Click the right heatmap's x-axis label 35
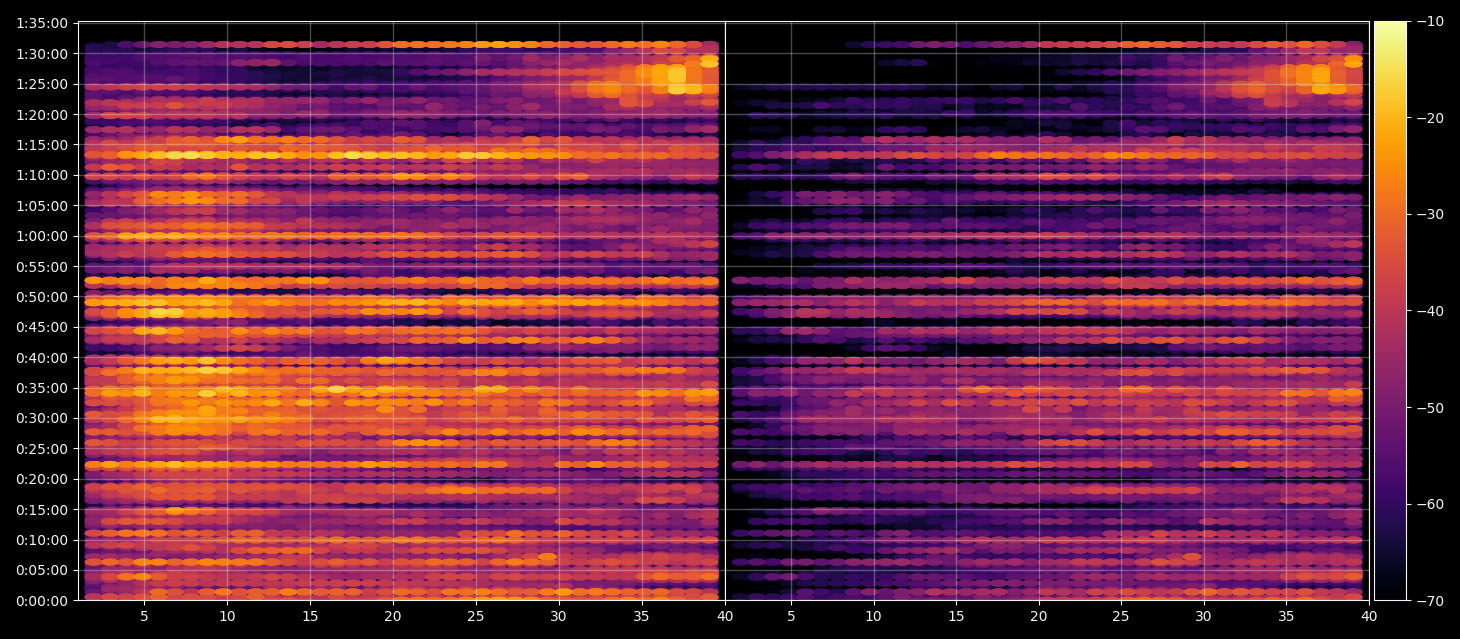Image resolution: width=1460 pixels, height=639 pixels. (1286, 617)
